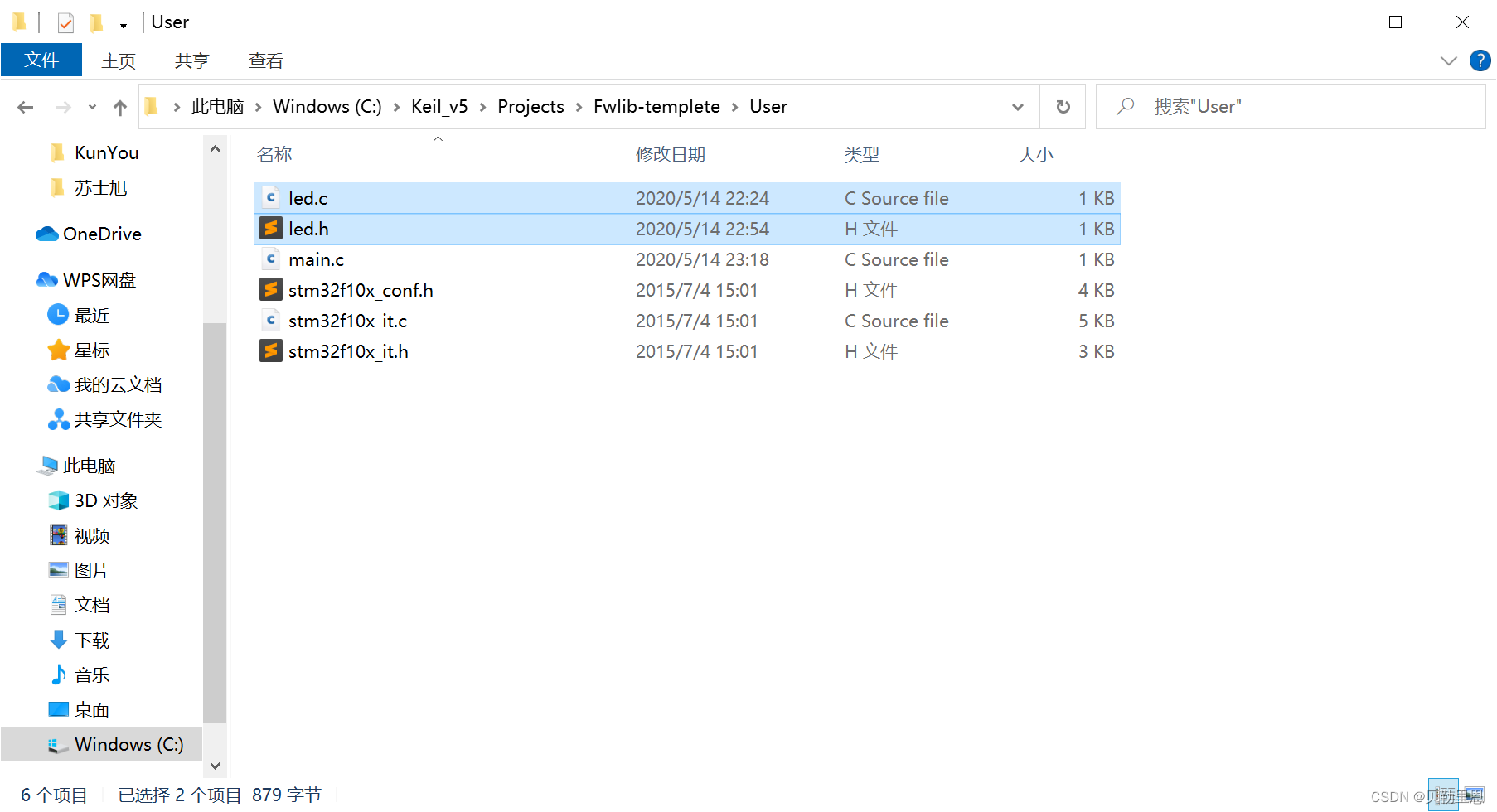
Task: Navigate to Keil_v5 in the breadcrumb
Action: tap(439, 107)
